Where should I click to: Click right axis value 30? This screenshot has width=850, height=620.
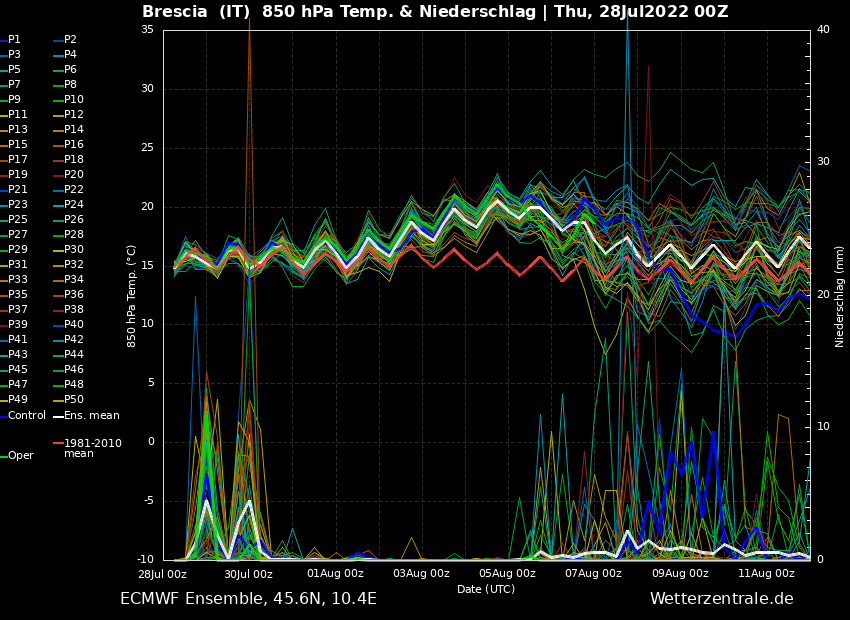click(x=823, y=162)
